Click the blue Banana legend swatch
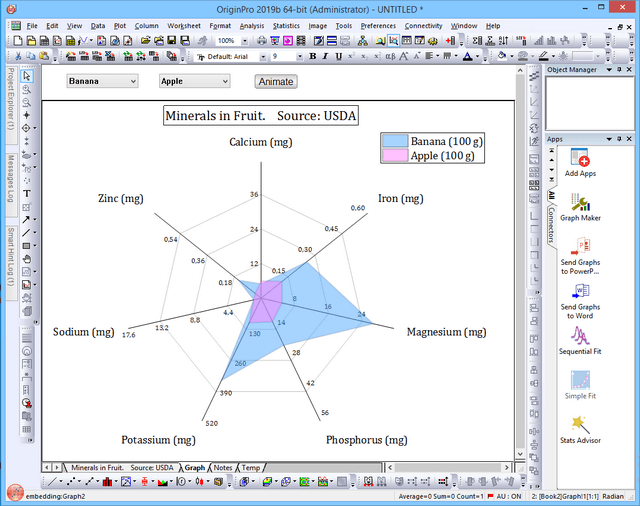The image size is (640, 506). [396, 141]
